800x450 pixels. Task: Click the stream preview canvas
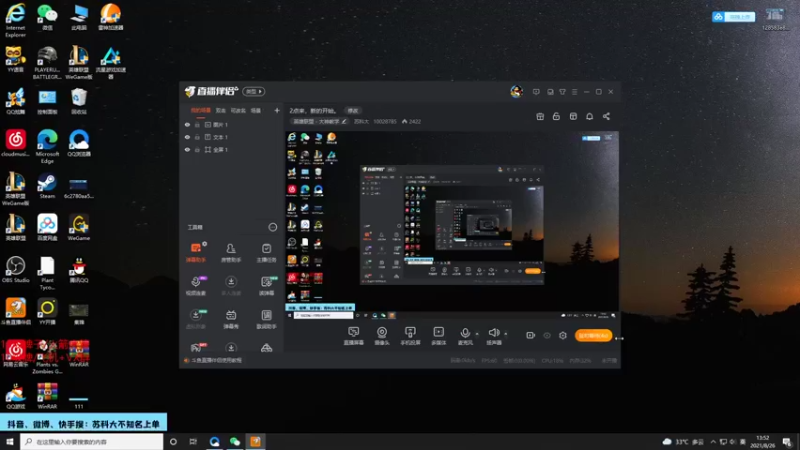452,226
